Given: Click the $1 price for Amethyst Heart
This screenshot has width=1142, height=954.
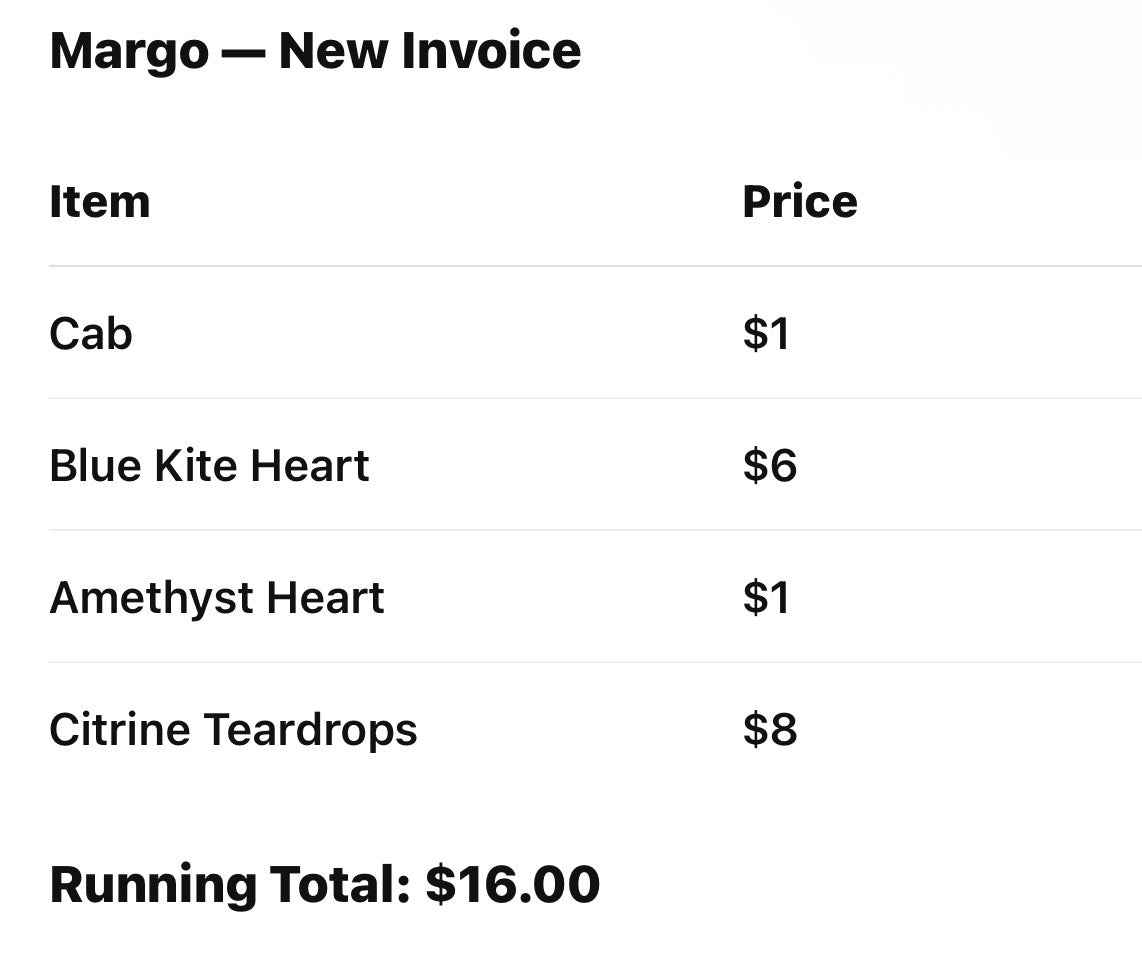Looking at the screenshot, I should 766,597.
